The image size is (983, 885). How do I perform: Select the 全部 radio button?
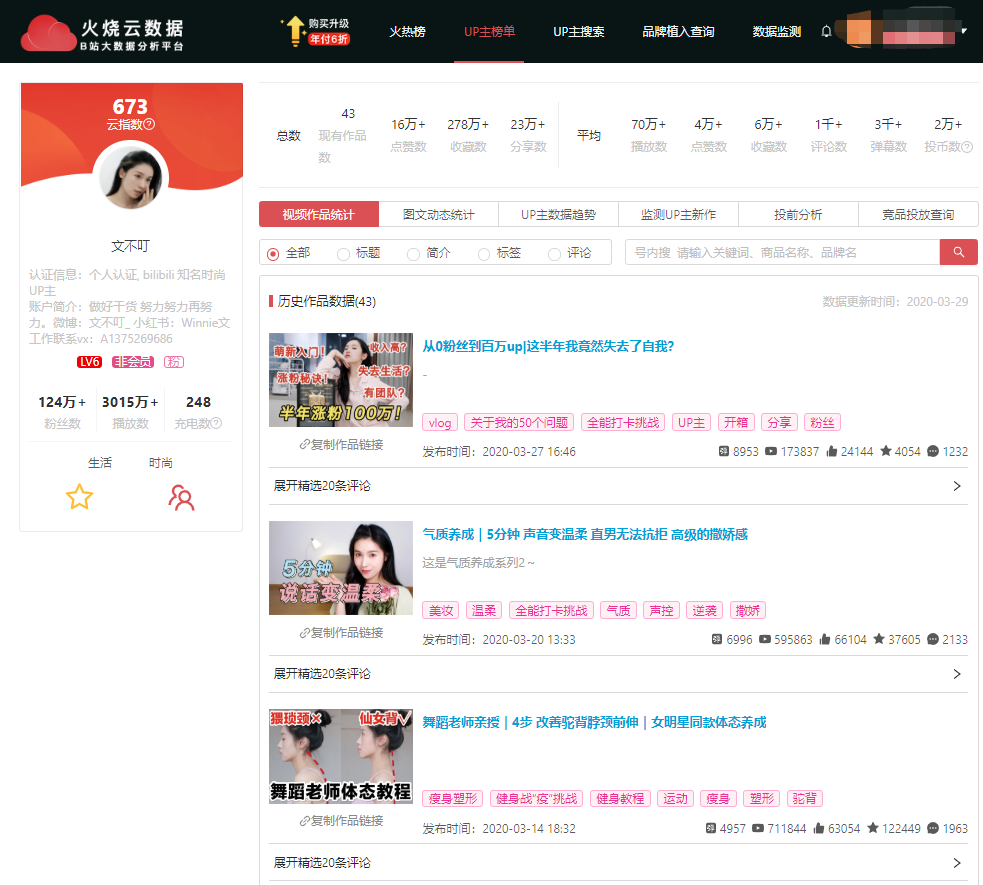(273, 254)
